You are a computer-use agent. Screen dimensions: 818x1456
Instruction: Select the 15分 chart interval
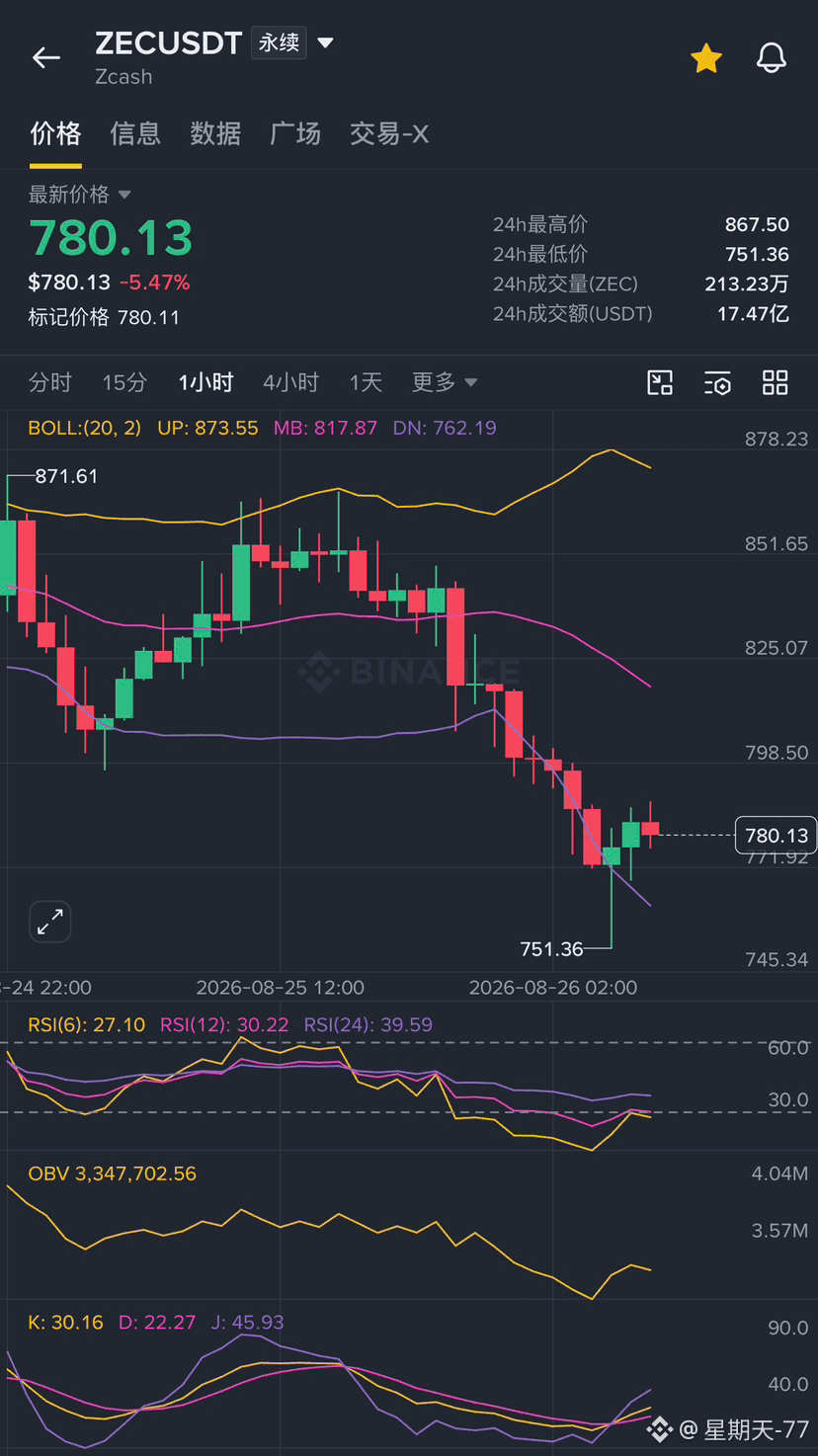(124, 382)
